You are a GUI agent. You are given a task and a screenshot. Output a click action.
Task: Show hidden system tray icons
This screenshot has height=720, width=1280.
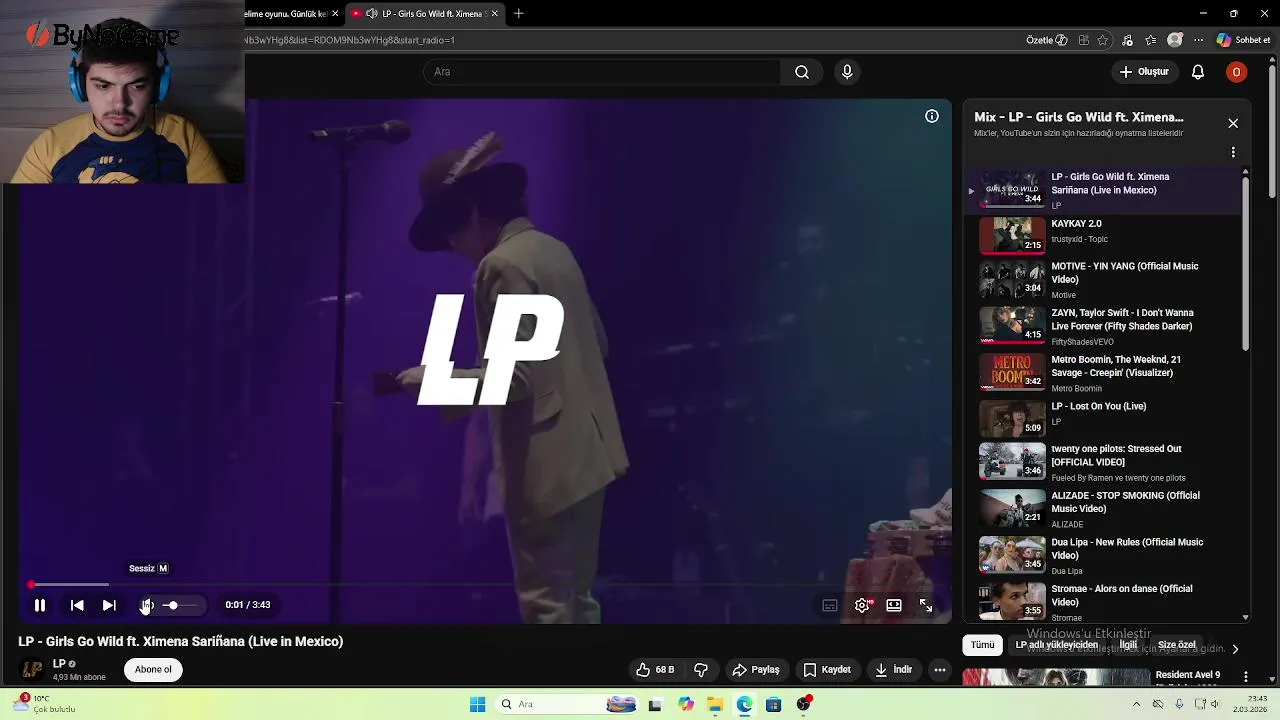(x=1136, y=705)
